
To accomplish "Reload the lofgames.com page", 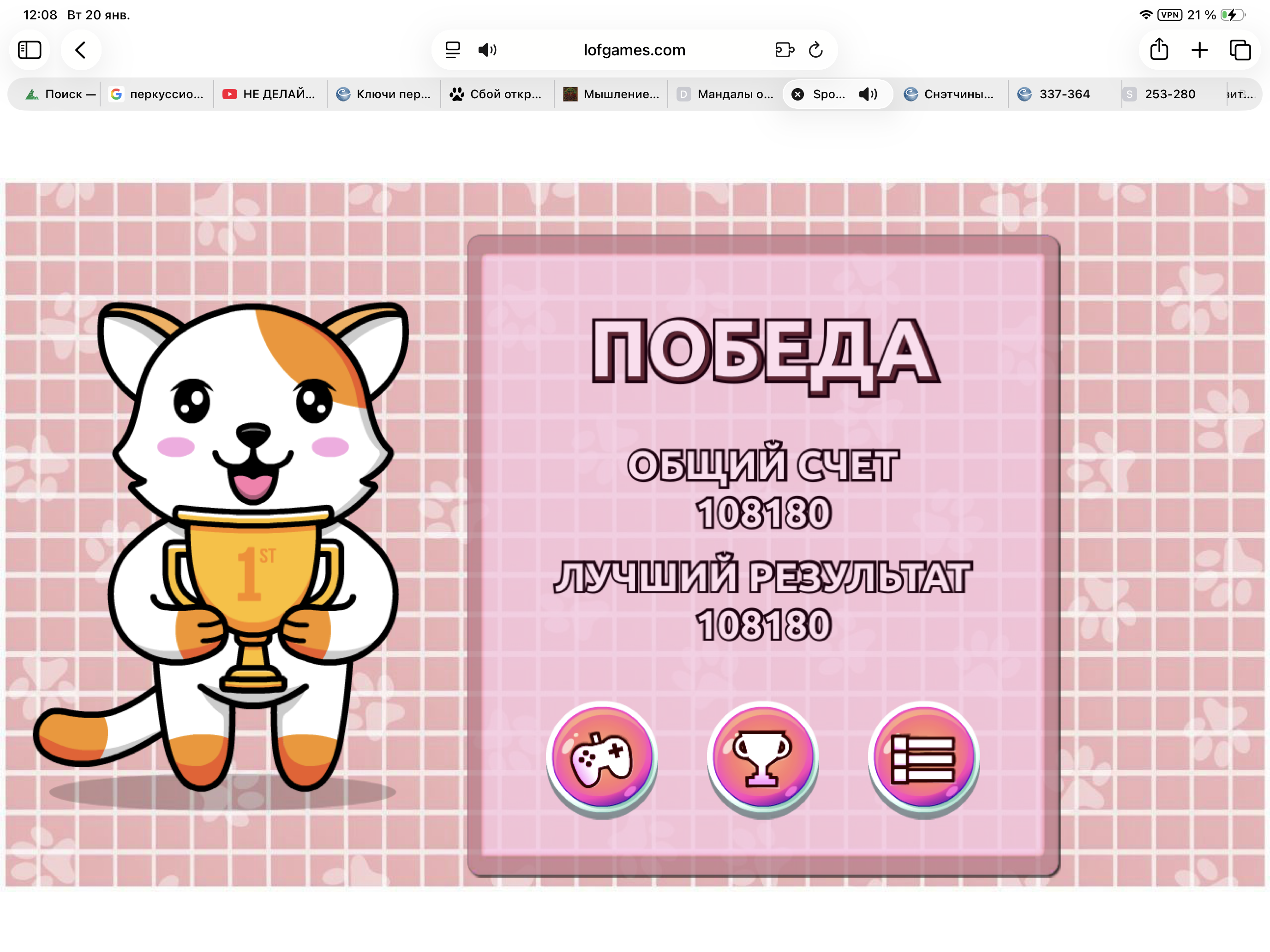I will point(816,50).
